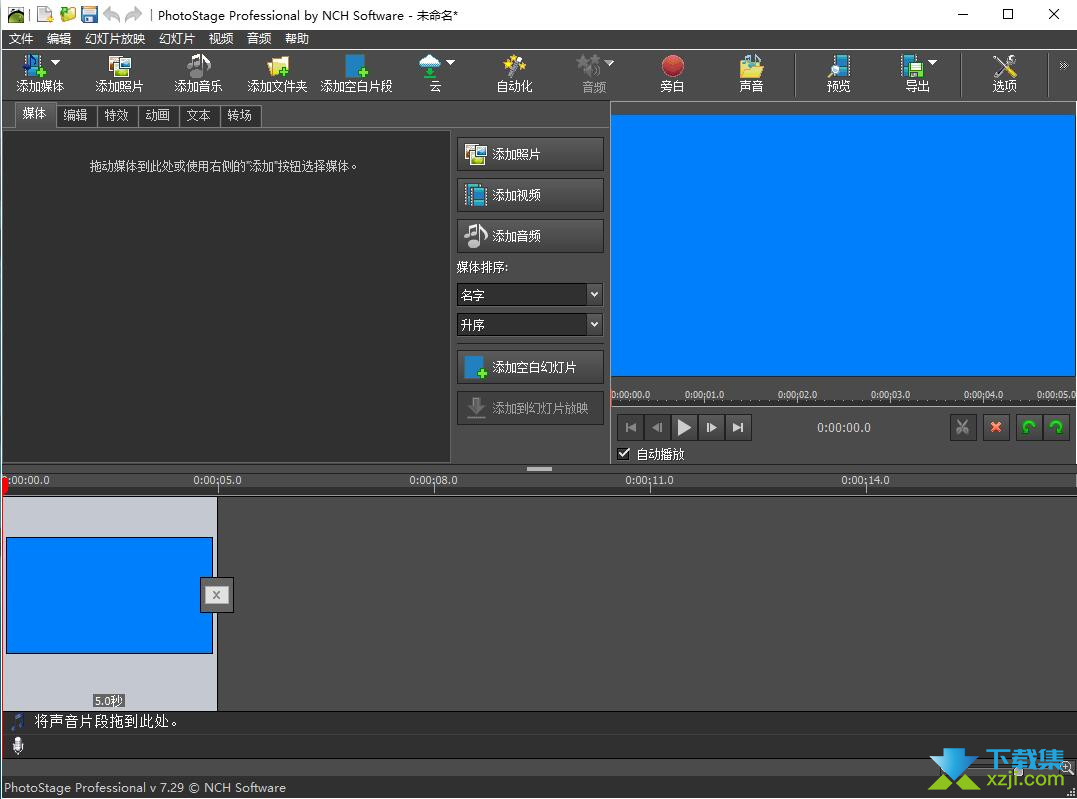Click the microphone narration track icon
This screenshot has height=799, width=1077.
(x=18, y=745)
